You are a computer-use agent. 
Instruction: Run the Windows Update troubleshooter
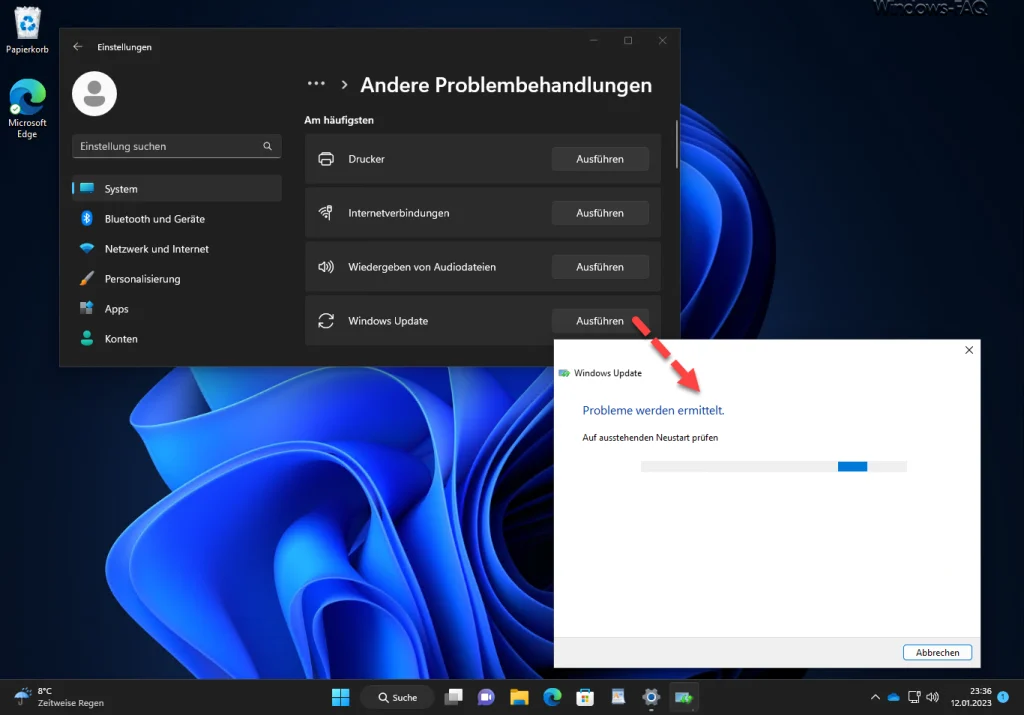coord(600,321)
